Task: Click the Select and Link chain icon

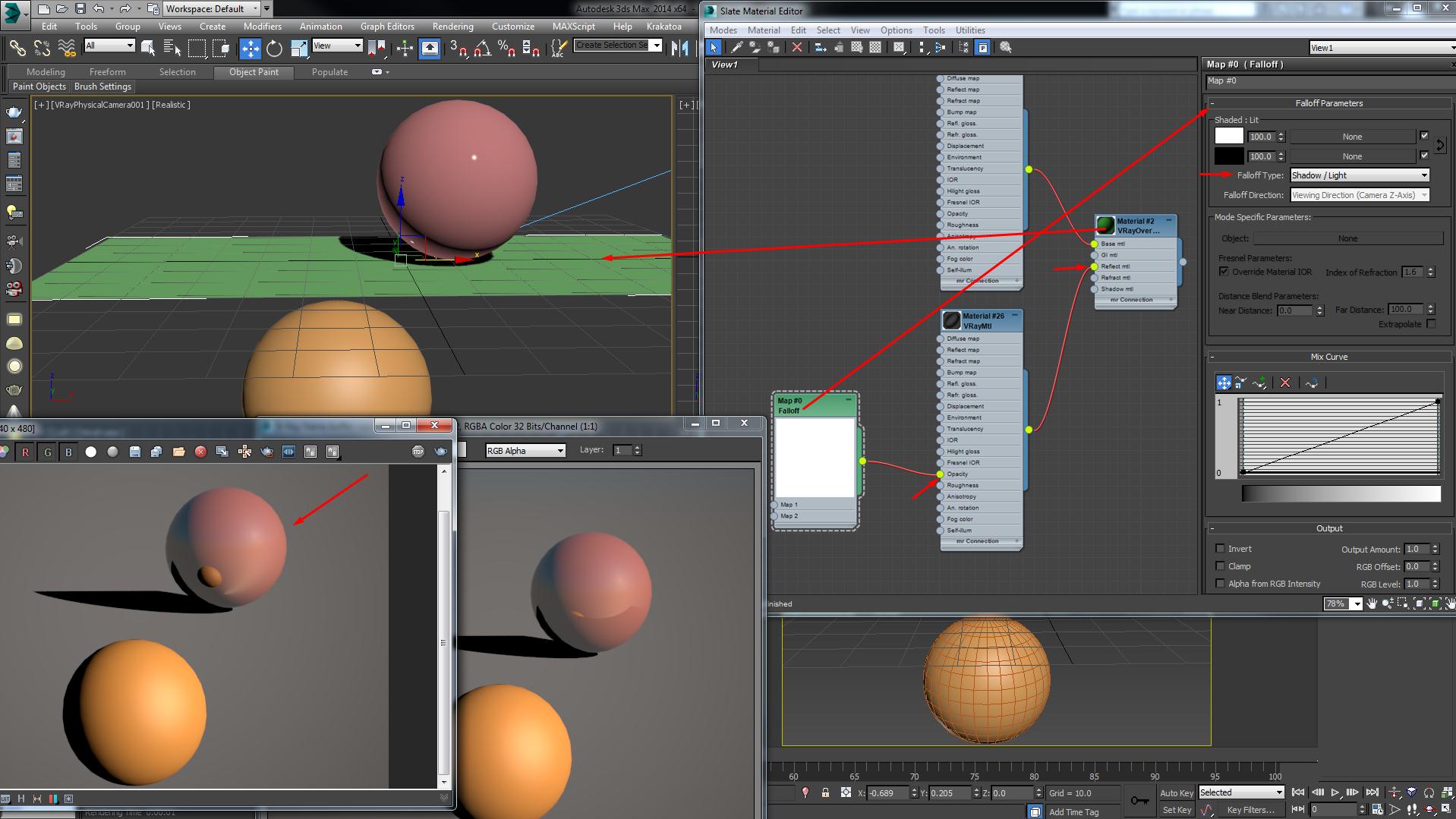Action: (17, 49)
